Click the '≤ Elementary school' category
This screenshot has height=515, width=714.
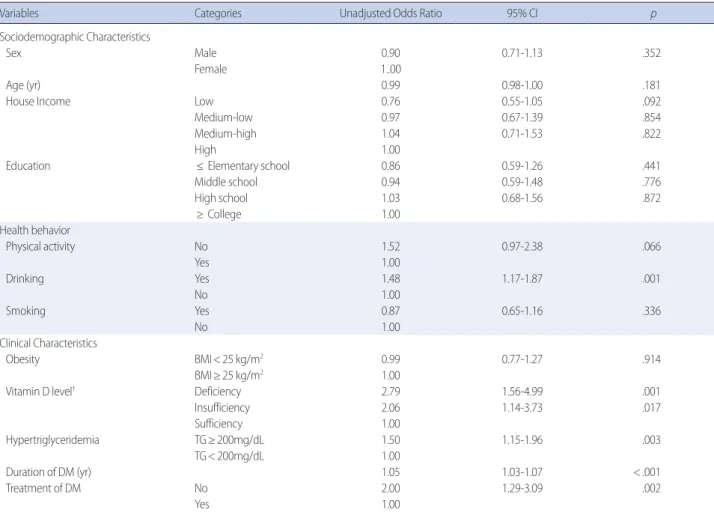243,166
